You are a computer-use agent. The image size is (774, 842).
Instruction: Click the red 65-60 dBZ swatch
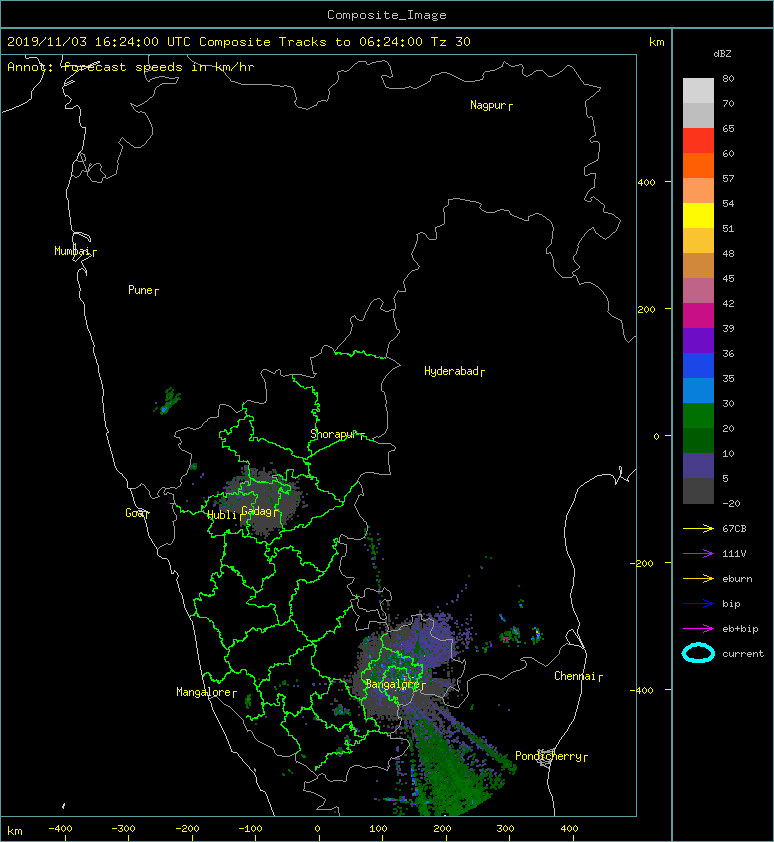[x=698, y=141]
